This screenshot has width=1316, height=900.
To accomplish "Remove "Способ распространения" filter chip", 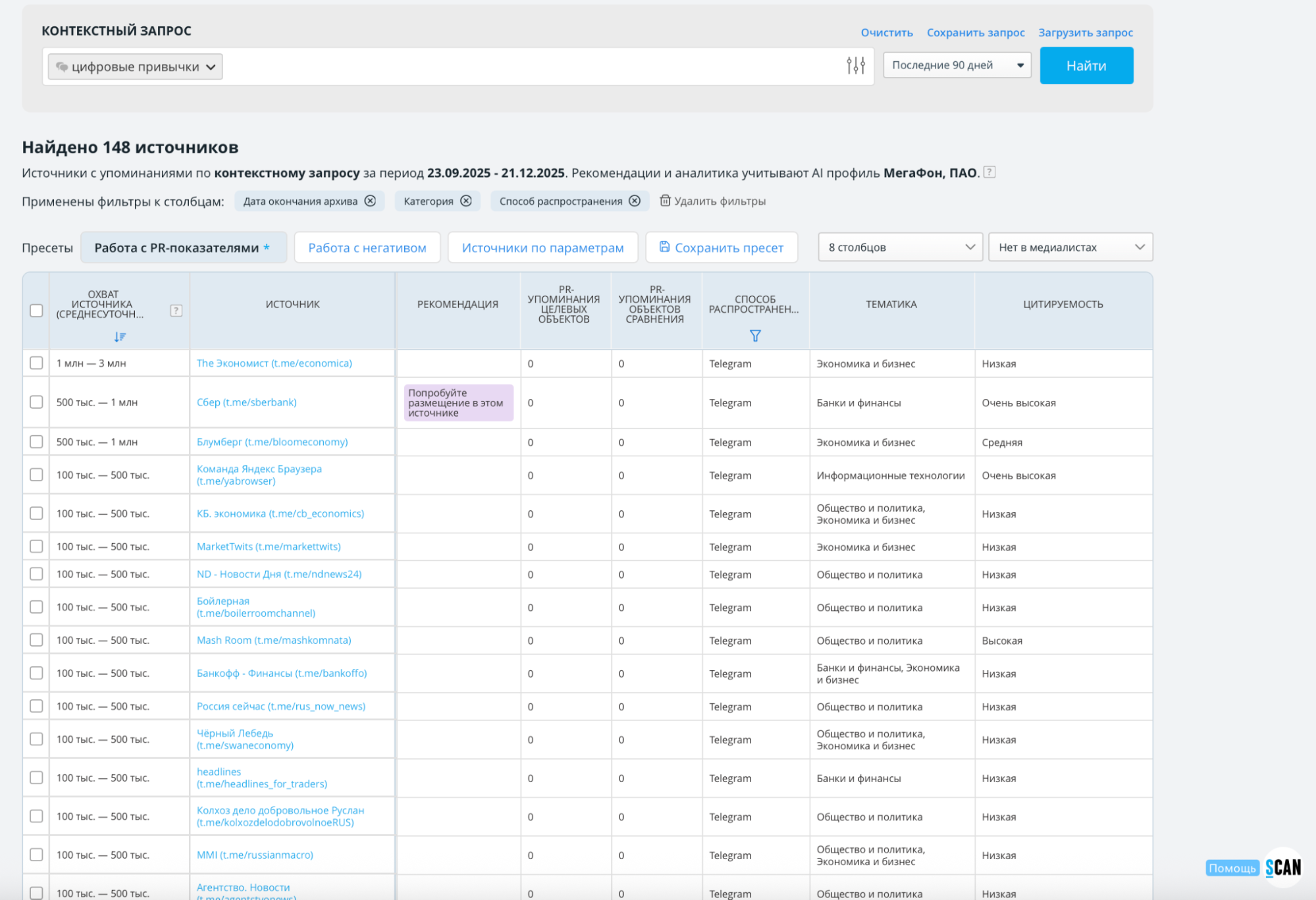I will coord(635,201).
